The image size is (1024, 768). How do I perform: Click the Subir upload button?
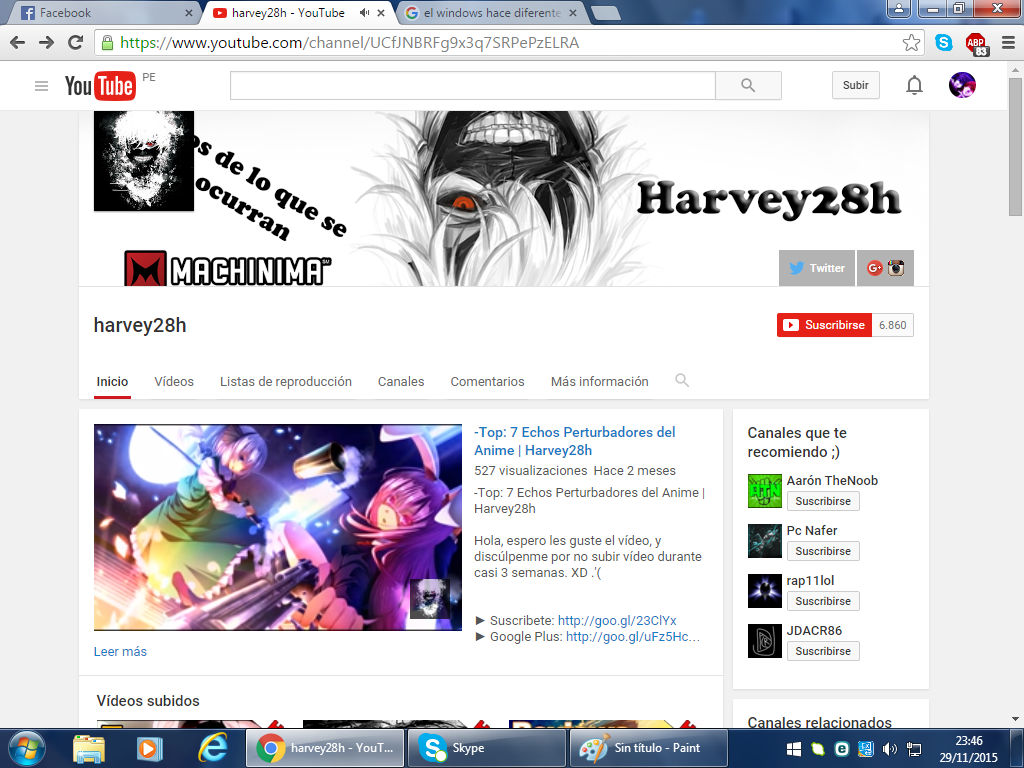(x=856, y=86)
